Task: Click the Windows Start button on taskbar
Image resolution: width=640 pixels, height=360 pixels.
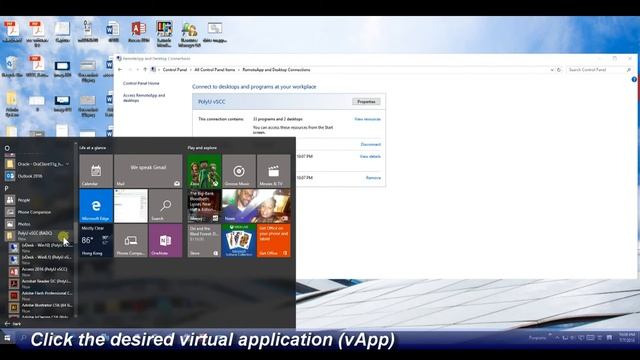Action: 7,338
